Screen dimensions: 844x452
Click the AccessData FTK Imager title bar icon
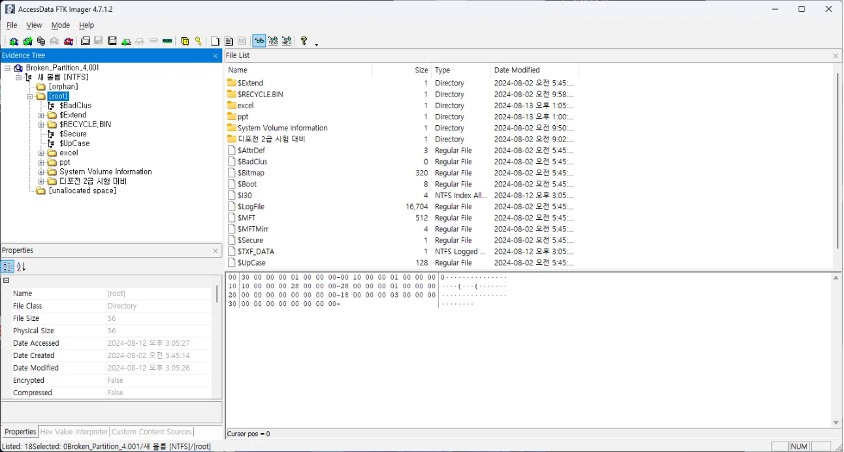pos(9,9)
